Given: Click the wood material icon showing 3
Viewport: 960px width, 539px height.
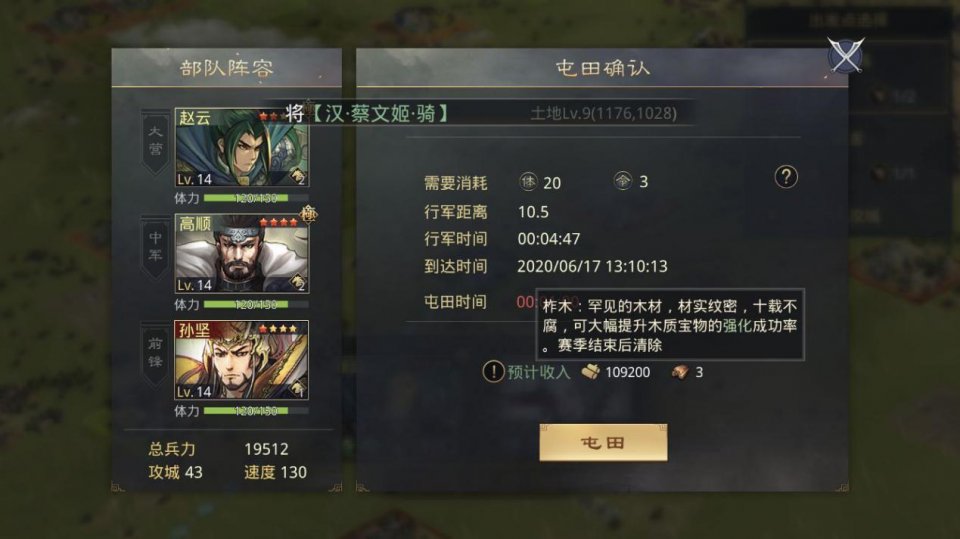Looking at the screenshot, I should coord(680,372).
